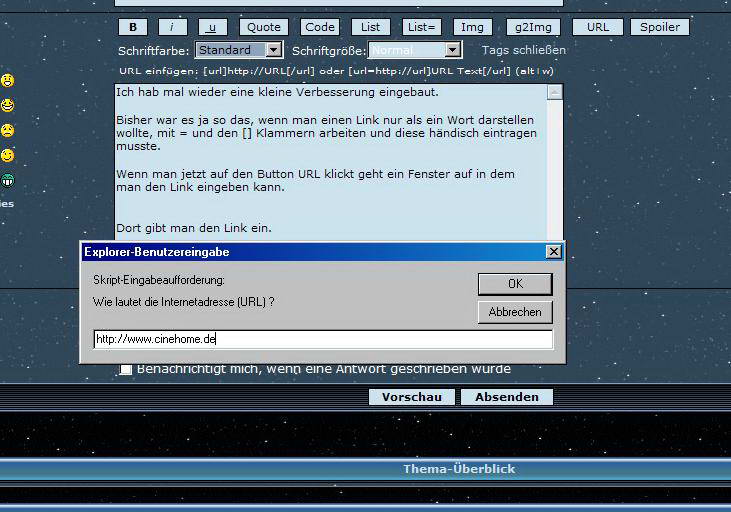Image resolution: width=731 pixels, height=512 pixels.
Task: Insert the sad frowning smiley
Action: tap(7, 130)
